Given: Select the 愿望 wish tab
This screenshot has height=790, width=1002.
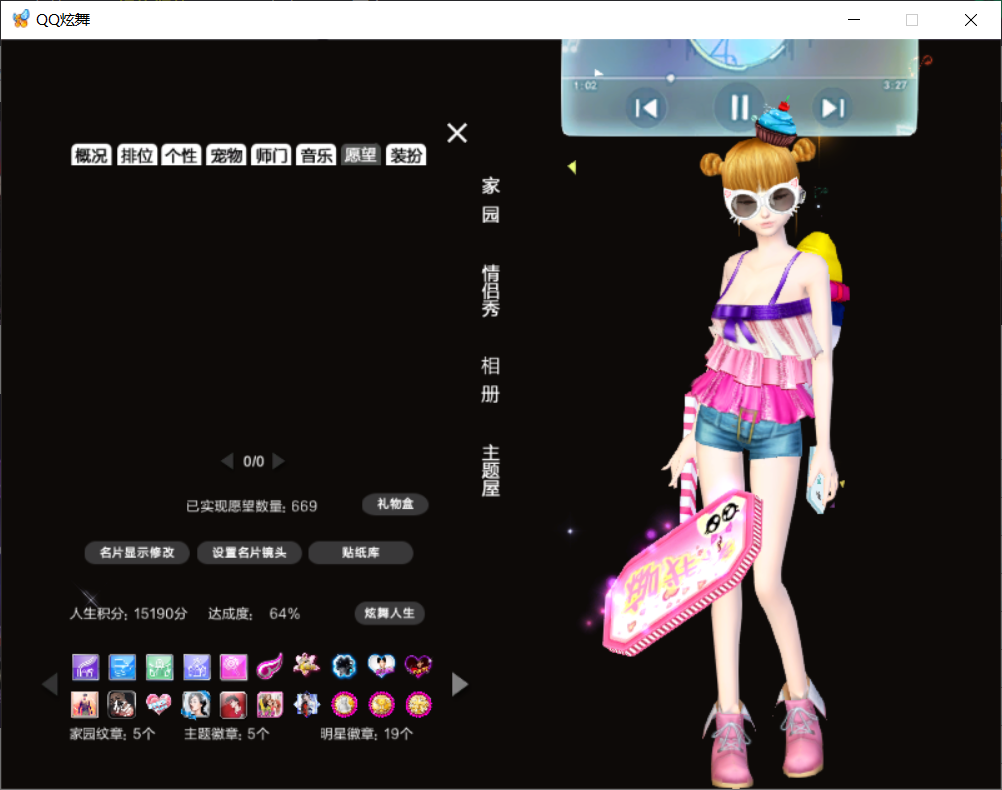Looking at the screenshot, I should (361, 155).
